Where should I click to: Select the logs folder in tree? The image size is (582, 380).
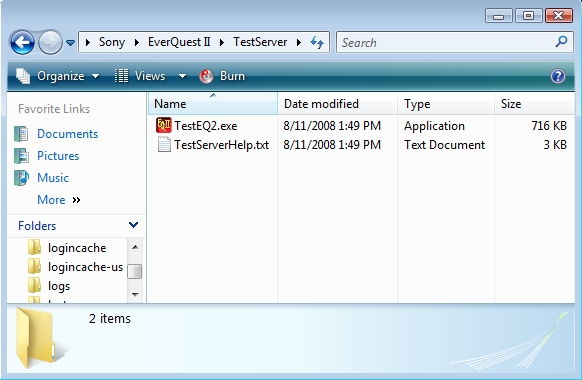point(59,286)
